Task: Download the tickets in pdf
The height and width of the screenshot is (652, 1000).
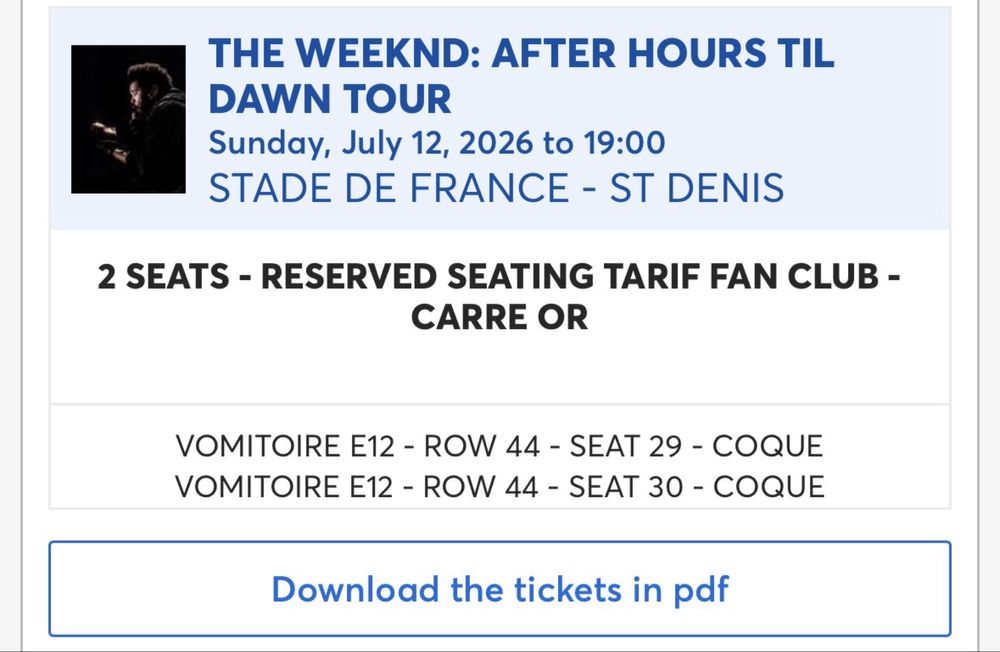Action: coord(500,589)
